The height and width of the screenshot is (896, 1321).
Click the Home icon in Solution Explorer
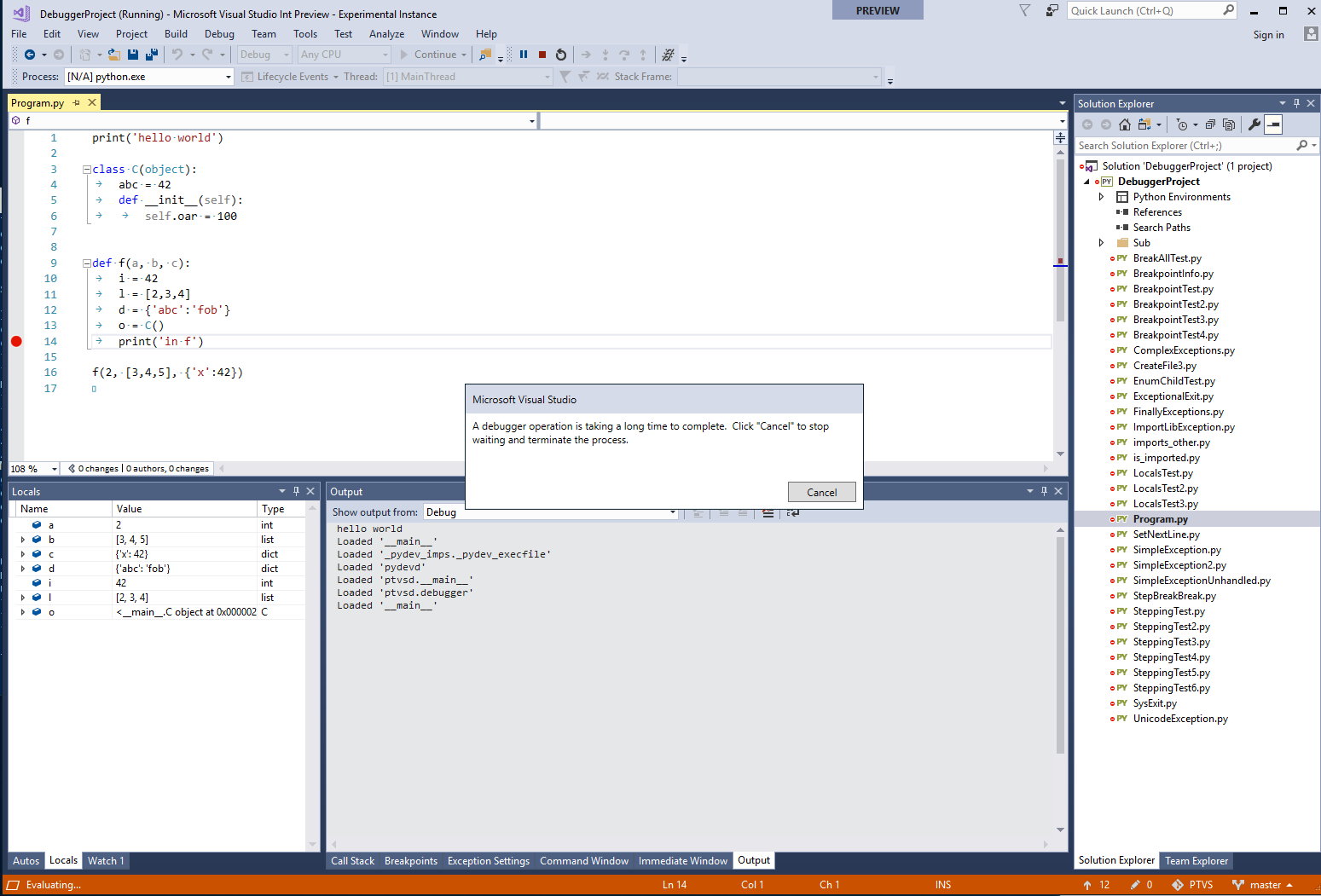point(1124,124)
